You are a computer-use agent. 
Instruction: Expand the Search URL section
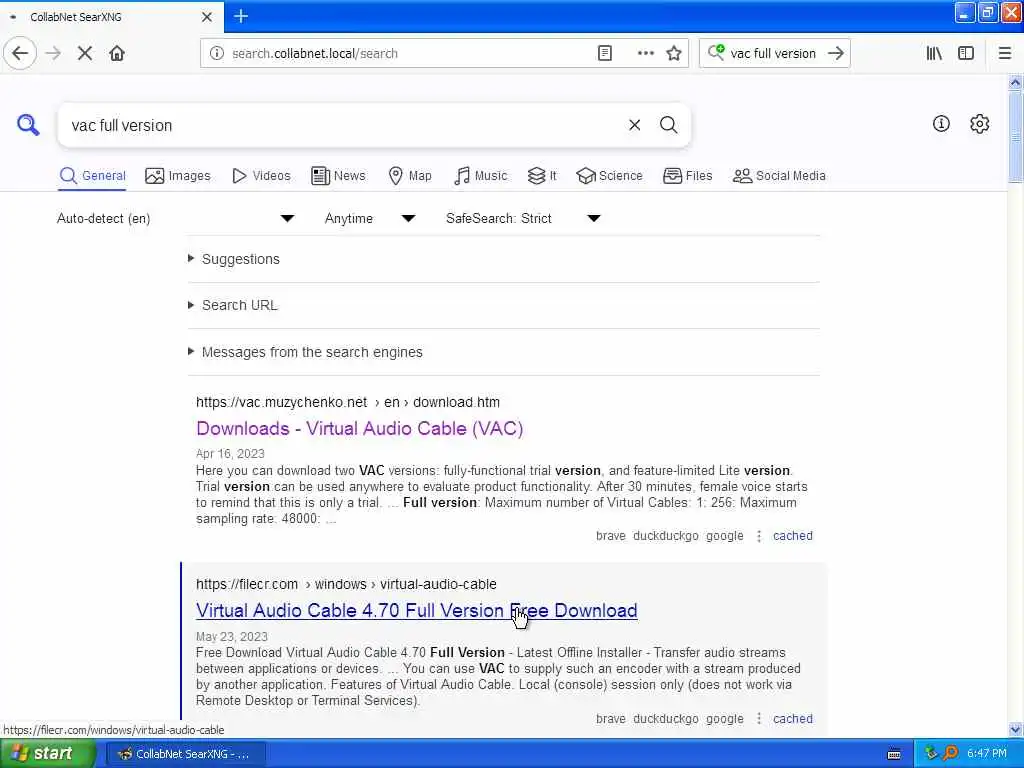click(x=239, y=305)
